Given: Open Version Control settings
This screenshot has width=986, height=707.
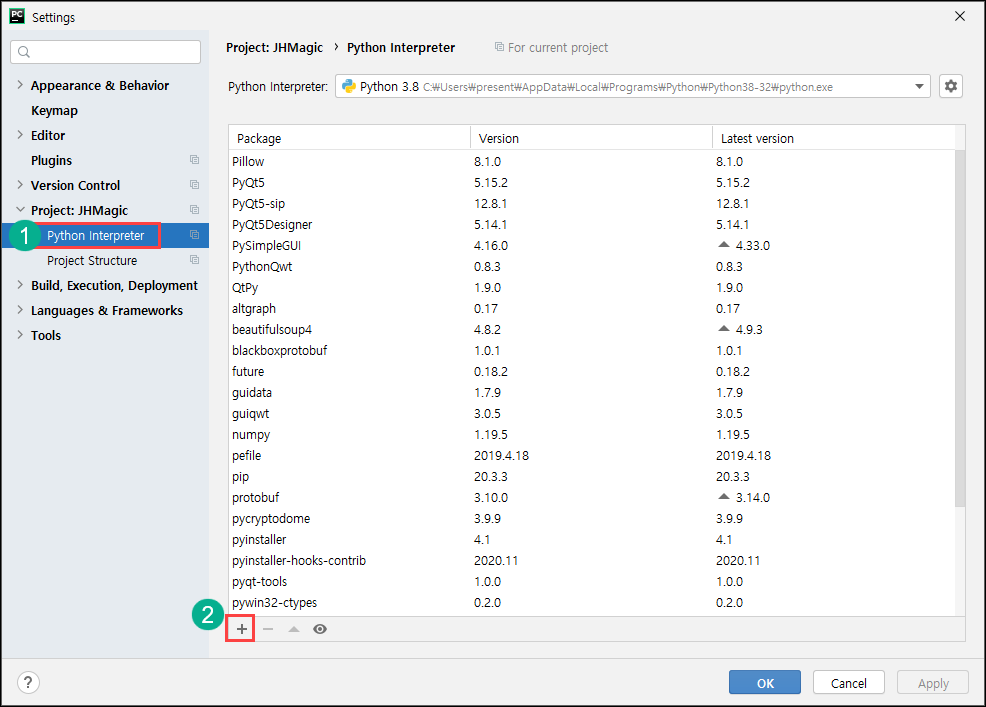Looking at the screenshot, I should [x=75, y=186].
